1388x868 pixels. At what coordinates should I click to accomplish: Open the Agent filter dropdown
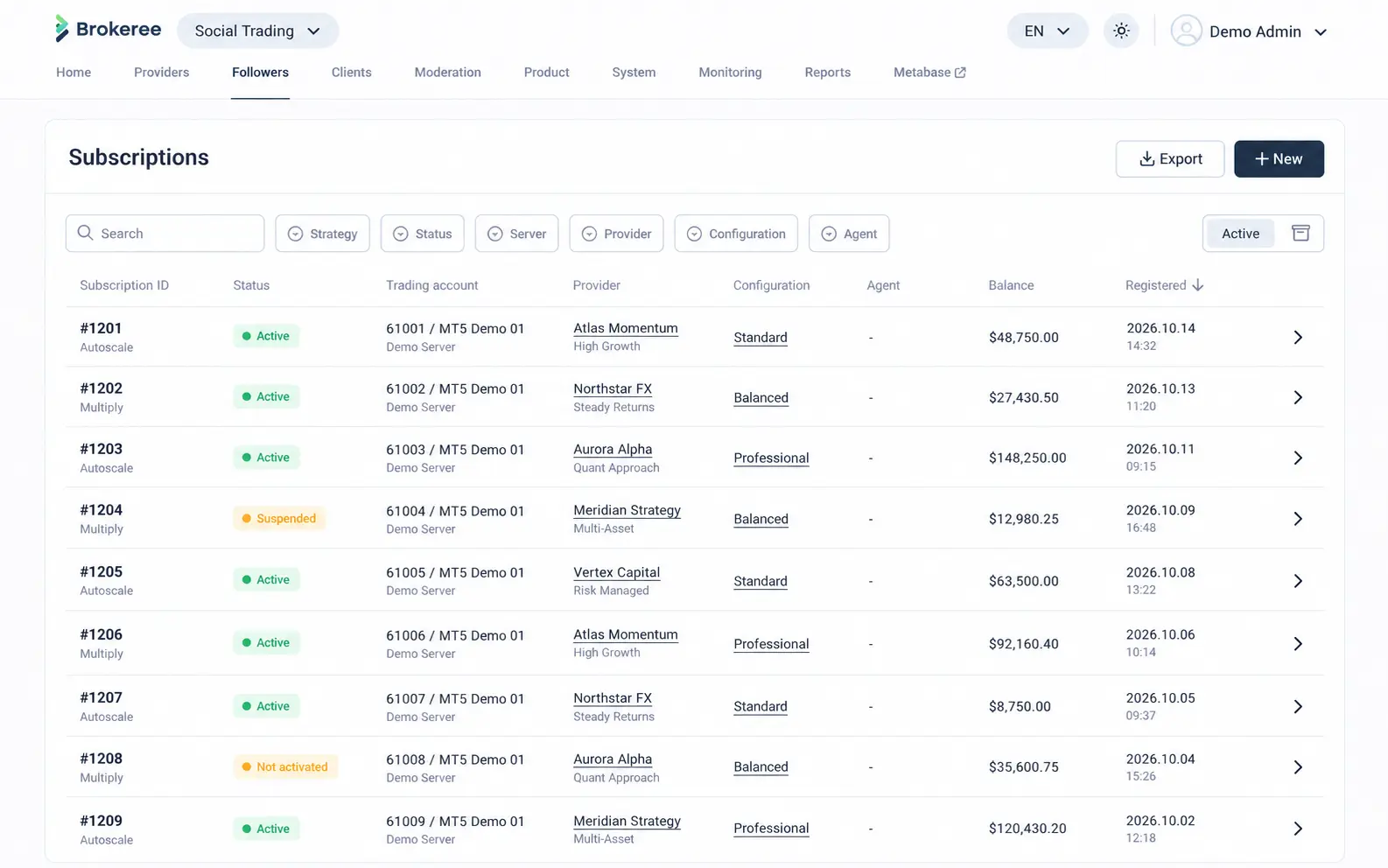pos(849,234)
